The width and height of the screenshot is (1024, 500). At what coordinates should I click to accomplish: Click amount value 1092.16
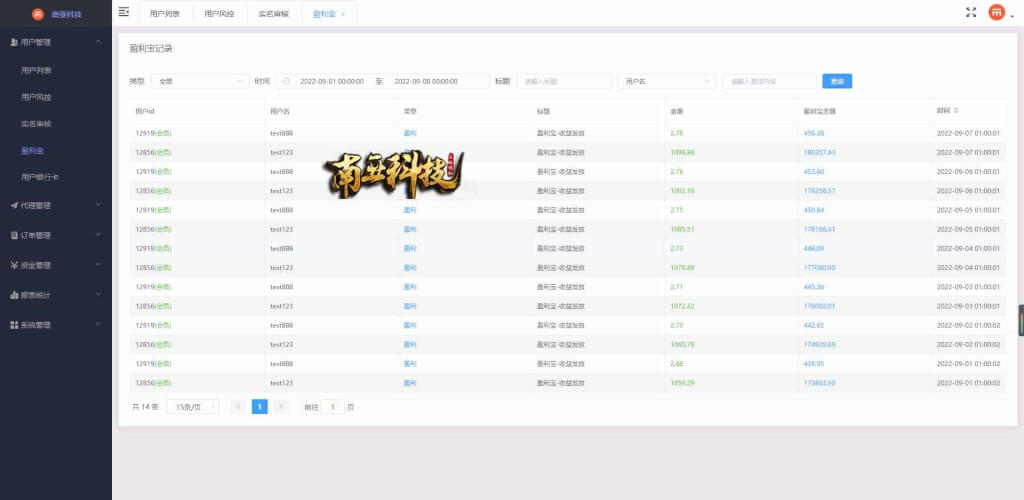[x=682, y=191]
